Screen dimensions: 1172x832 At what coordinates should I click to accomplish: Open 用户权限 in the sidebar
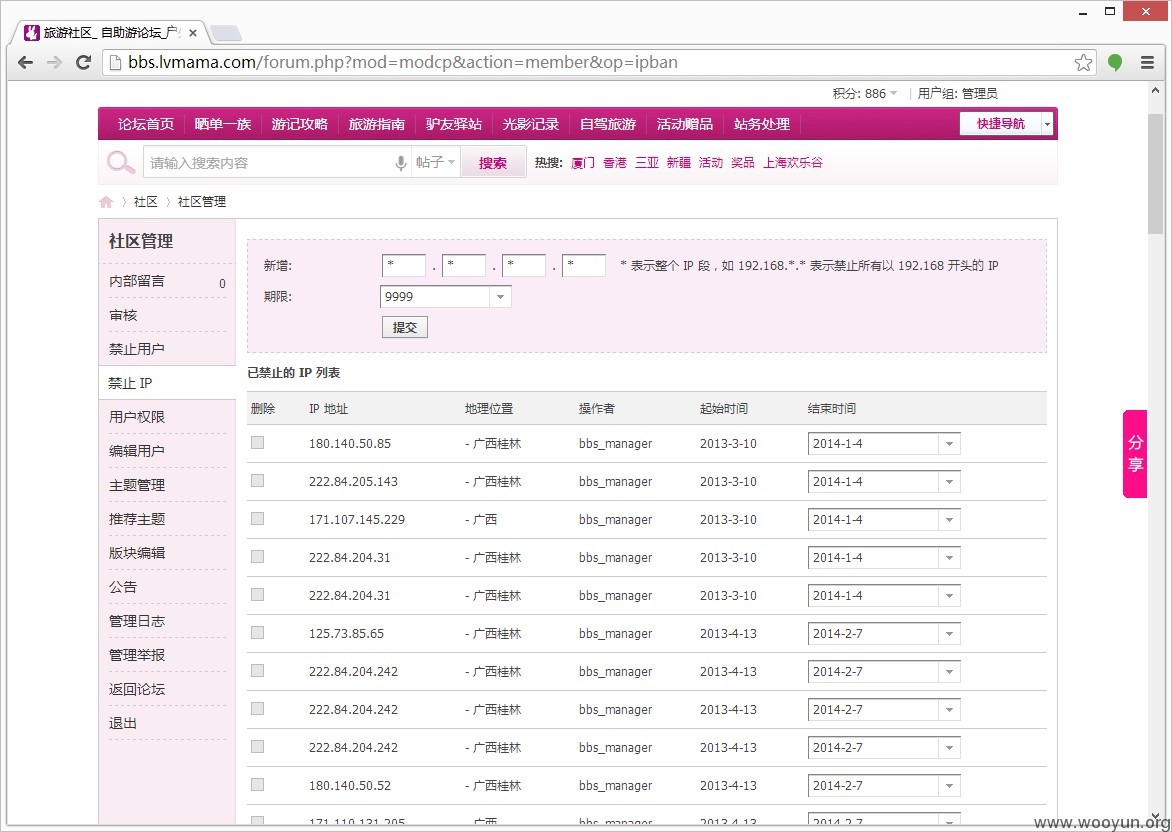pos(137,417)
